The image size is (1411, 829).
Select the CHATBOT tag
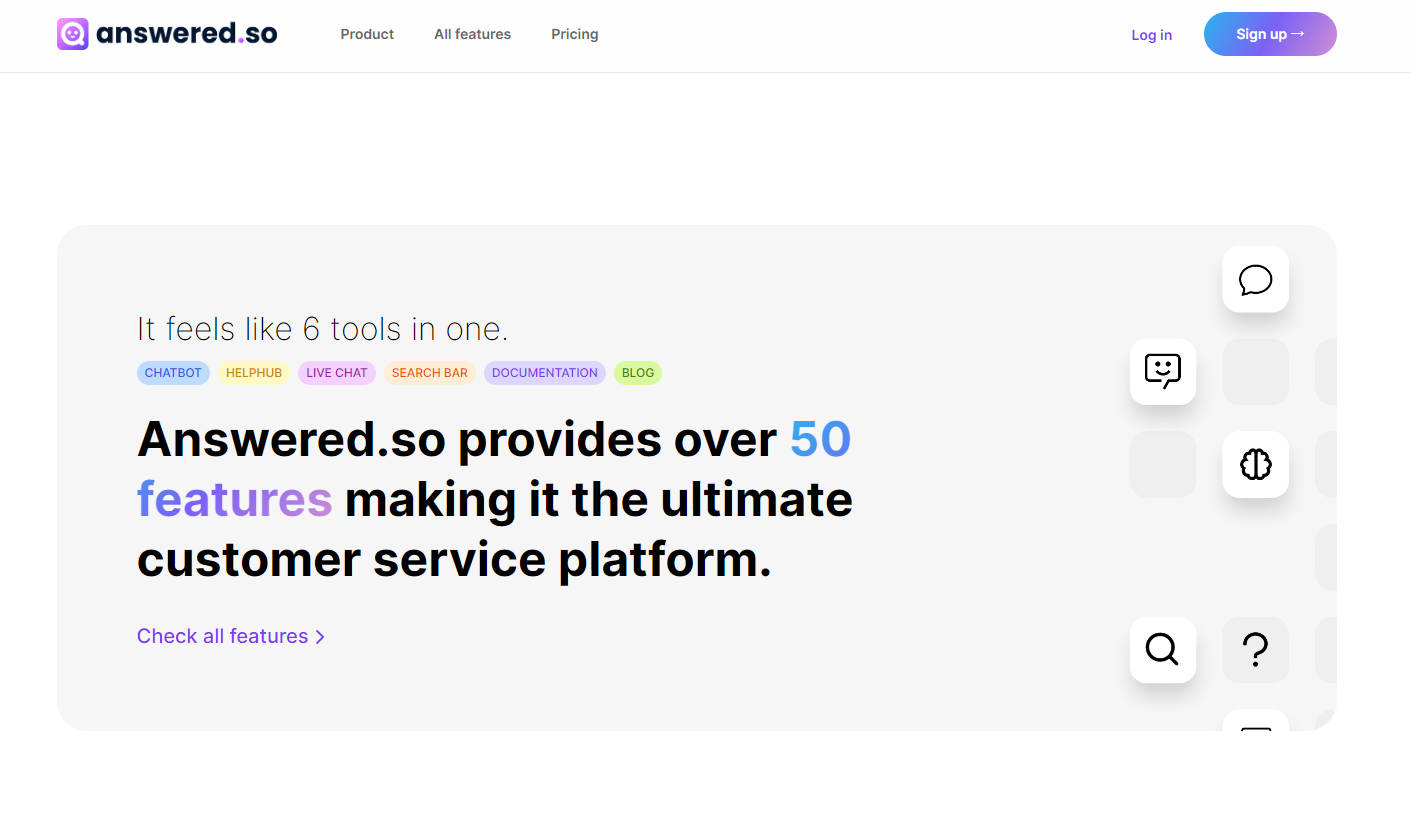pyautogui.click(x=173, y=373)
